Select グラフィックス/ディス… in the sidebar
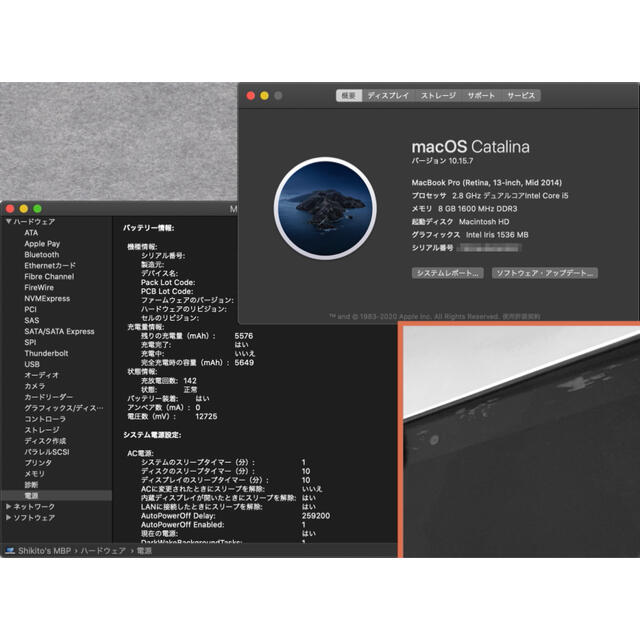640x640 pixels. 63,408
